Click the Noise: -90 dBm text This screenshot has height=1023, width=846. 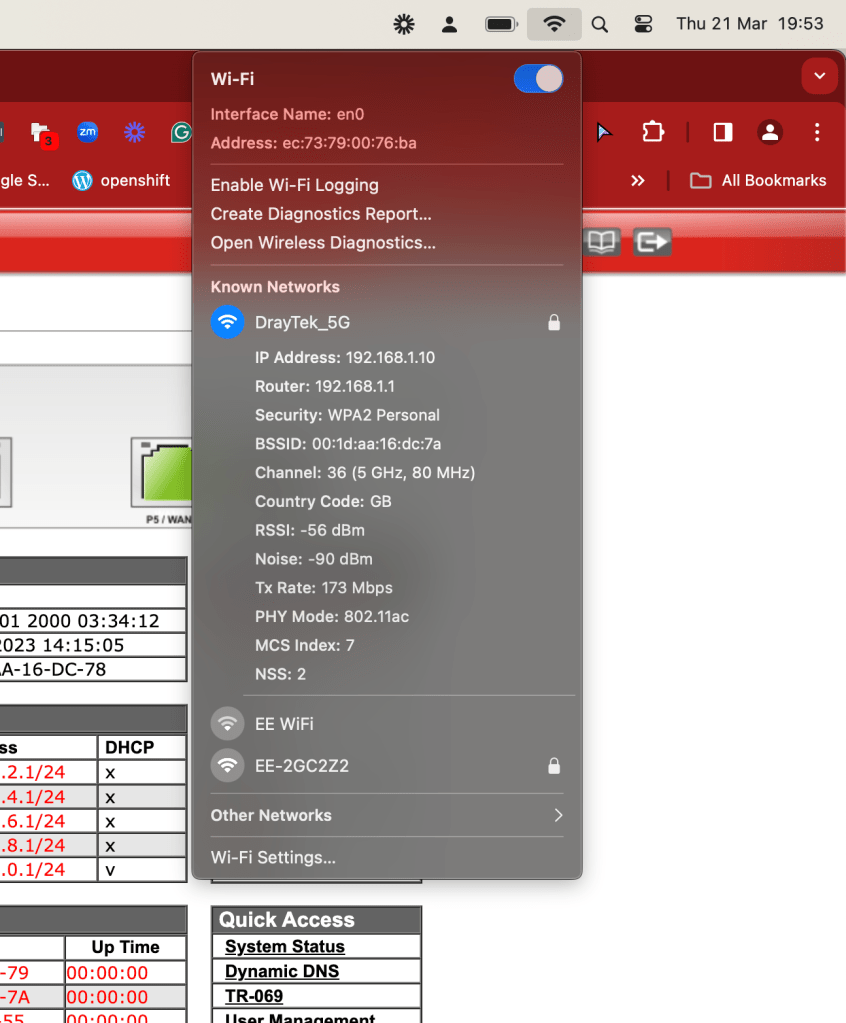(314, 558)
